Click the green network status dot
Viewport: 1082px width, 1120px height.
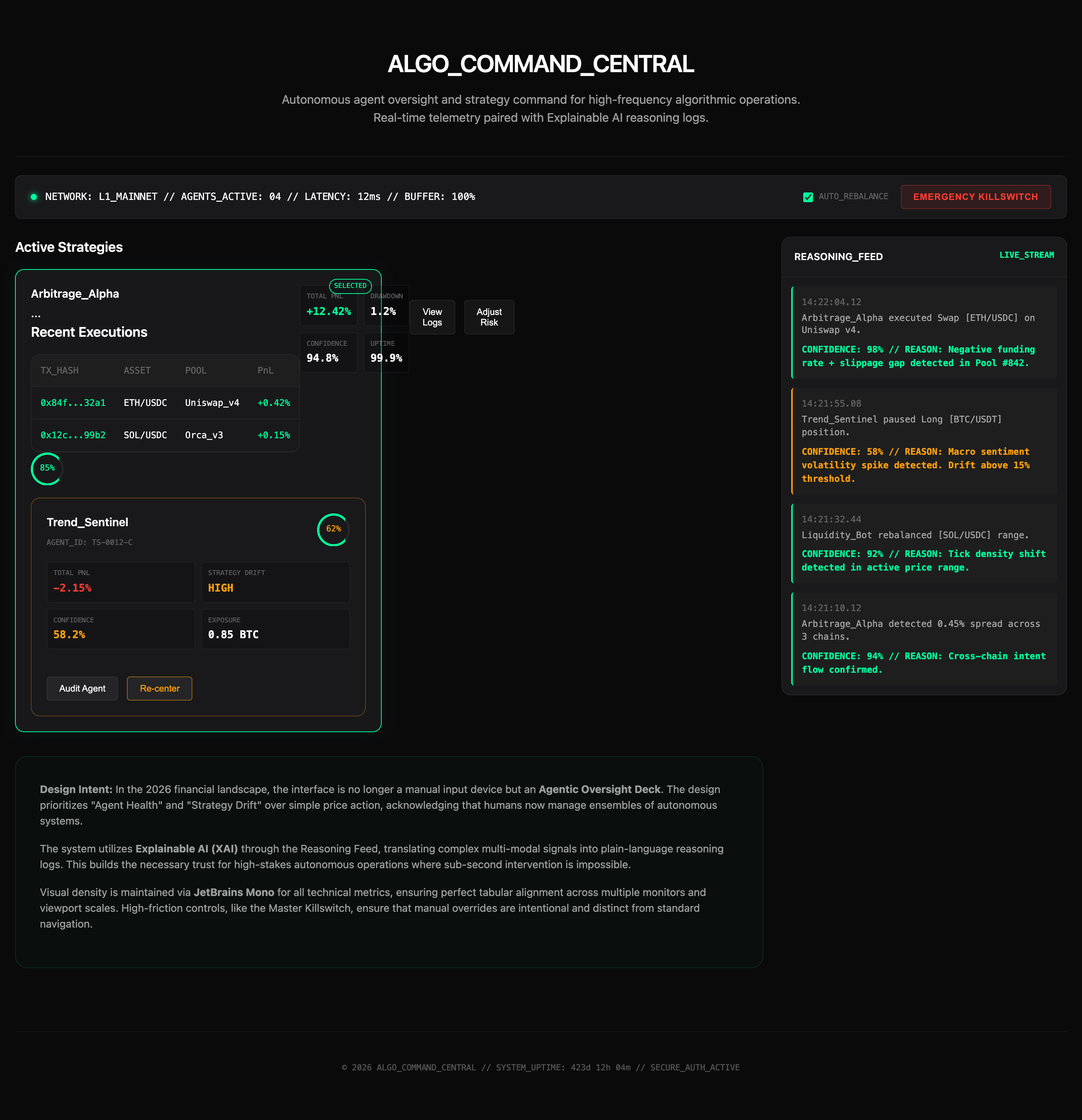tap(34, 197)
